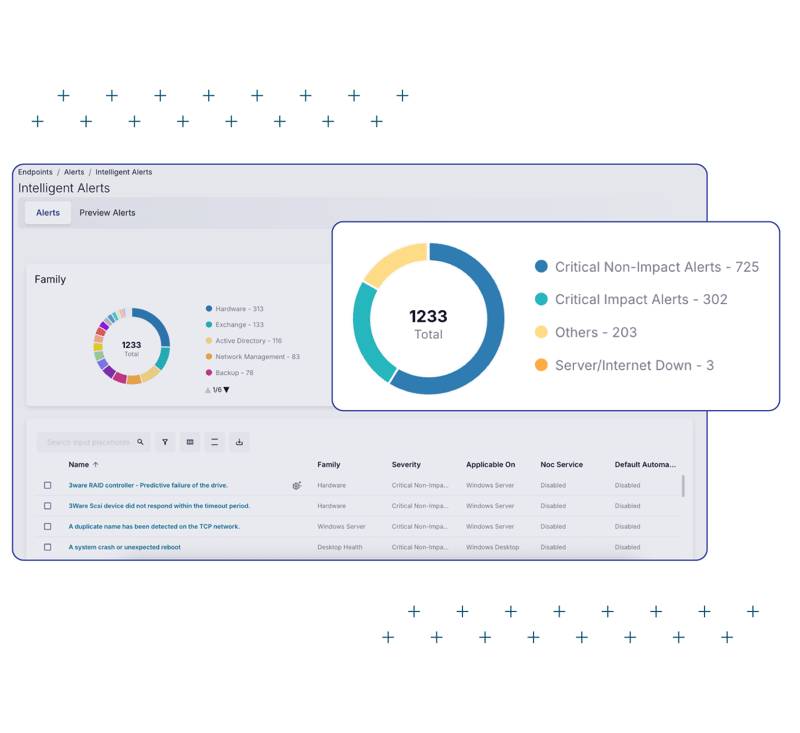This screenshot has height=733, width=800.
Task: Check the row for A system crash or unexpected reboot
Action: click(x=45, y=547)
